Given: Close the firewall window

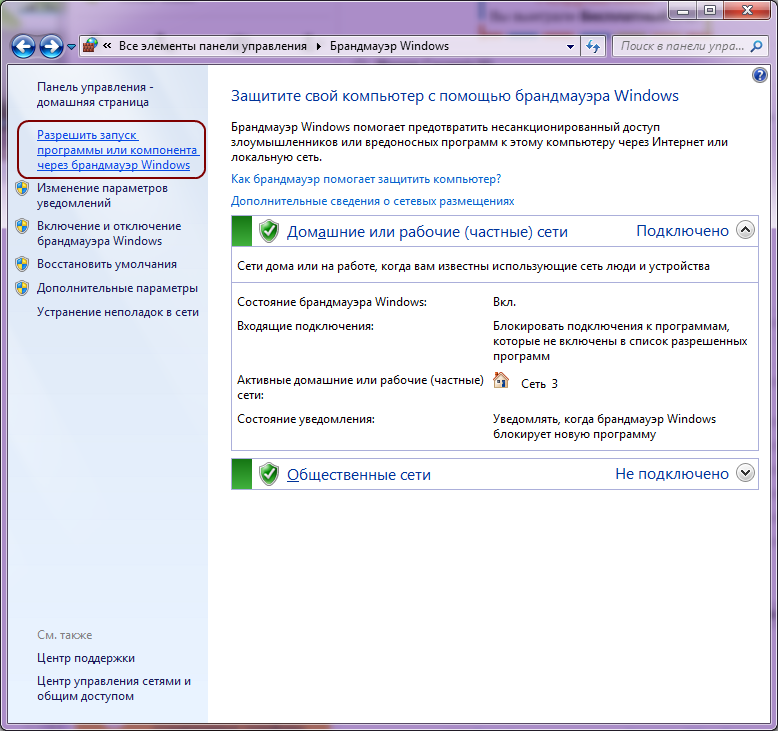Looking at the screenshot, I should 747,10.
